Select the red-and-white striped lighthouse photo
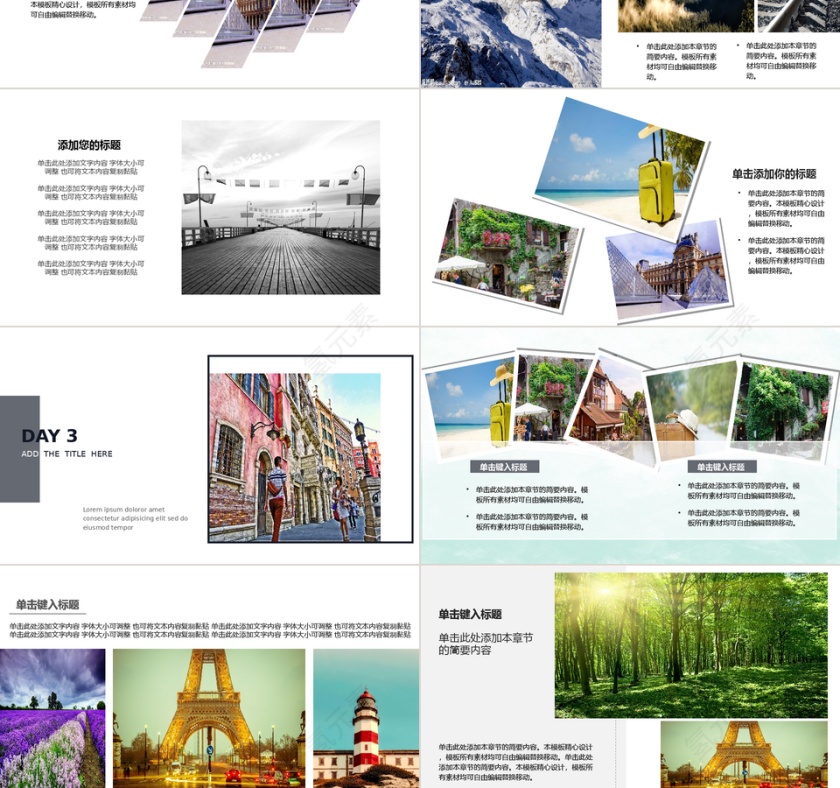The width and height of the screenshot is (840, 788). 366,718
